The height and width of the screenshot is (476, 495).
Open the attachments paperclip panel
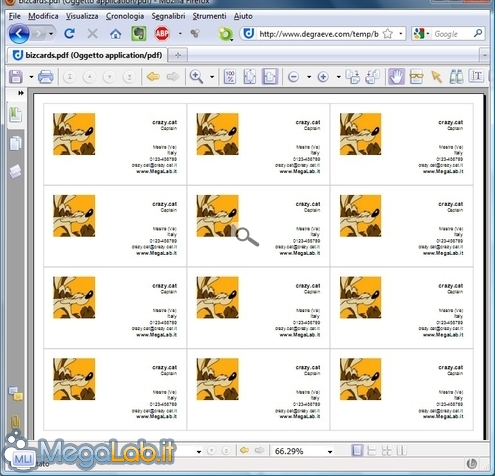click(x=15, y=422)
